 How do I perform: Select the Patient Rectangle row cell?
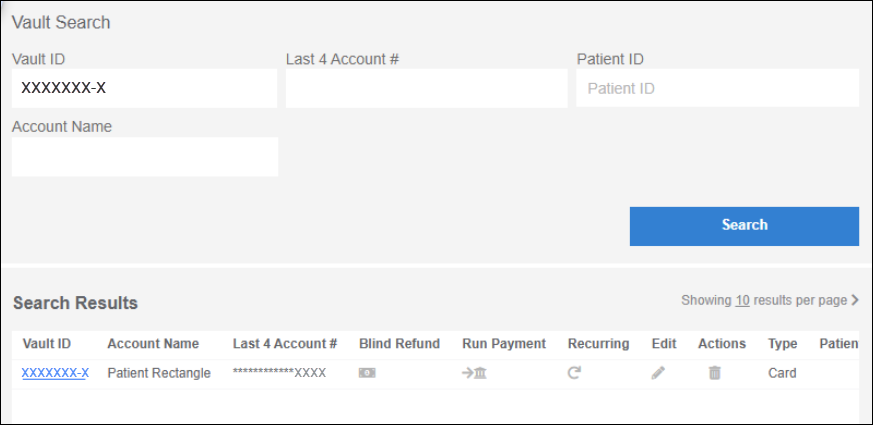(x=159, y=373)
